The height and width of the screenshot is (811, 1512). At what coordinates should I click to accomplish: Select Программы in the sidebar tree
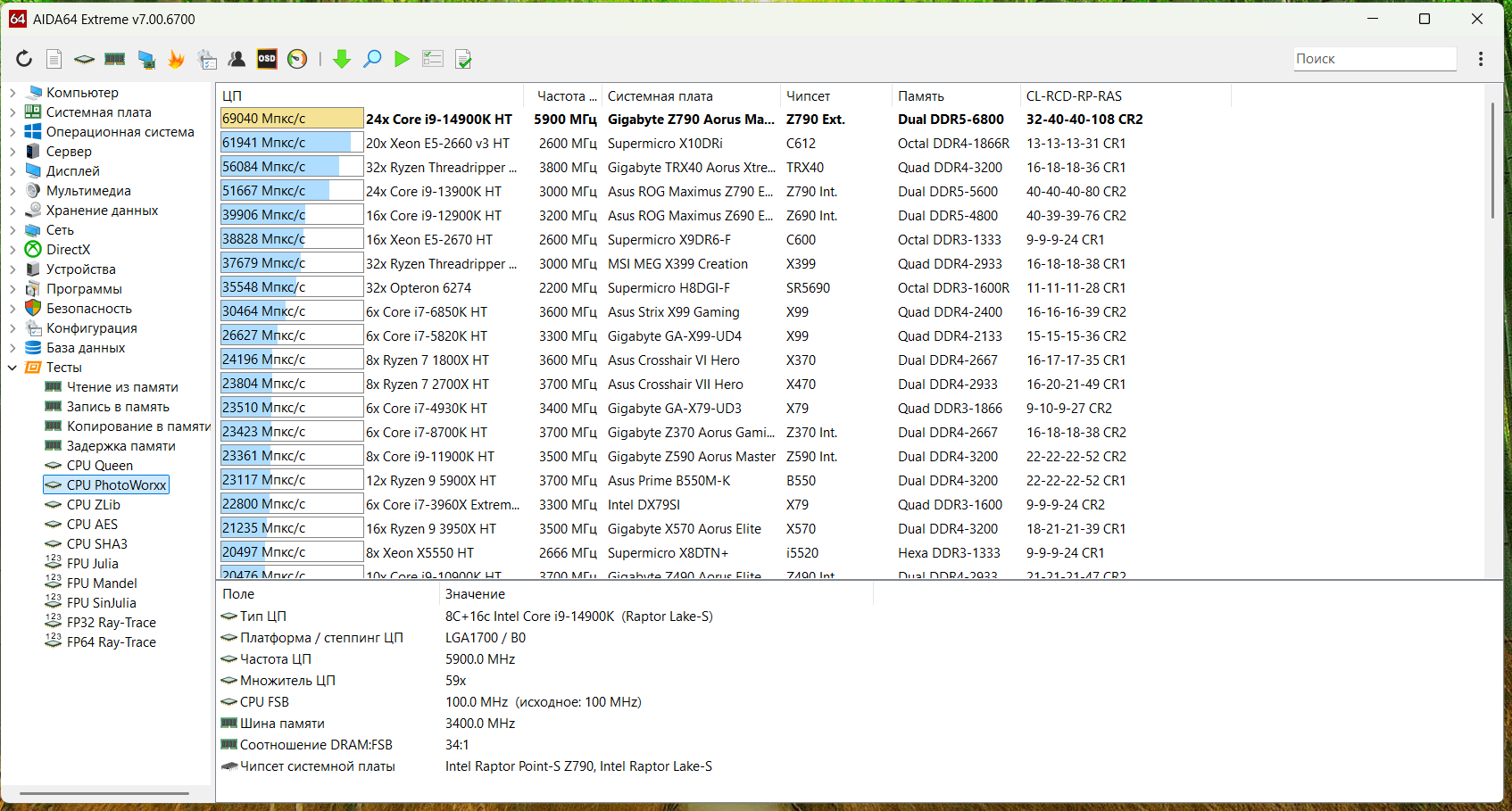[84, 288]
